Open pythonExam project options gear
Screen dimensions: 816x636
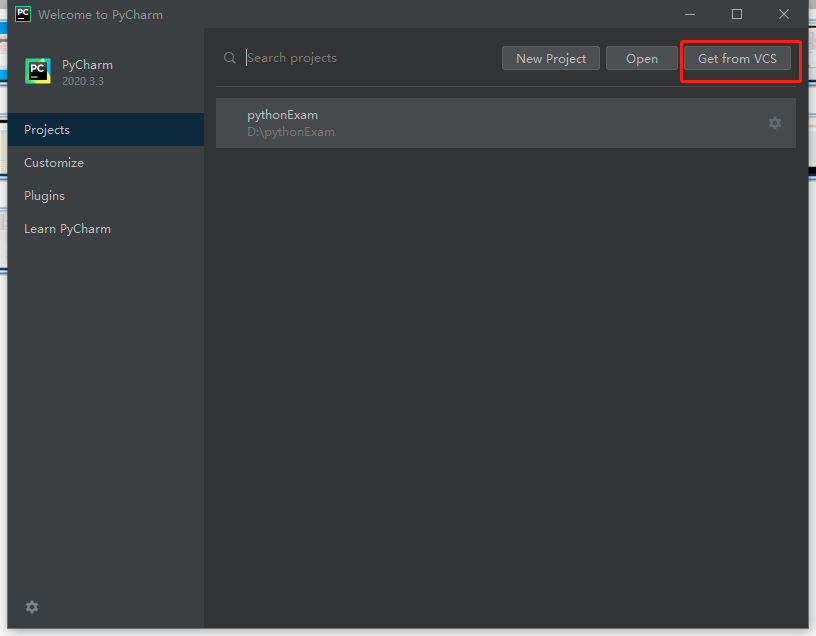pos(775,123)
